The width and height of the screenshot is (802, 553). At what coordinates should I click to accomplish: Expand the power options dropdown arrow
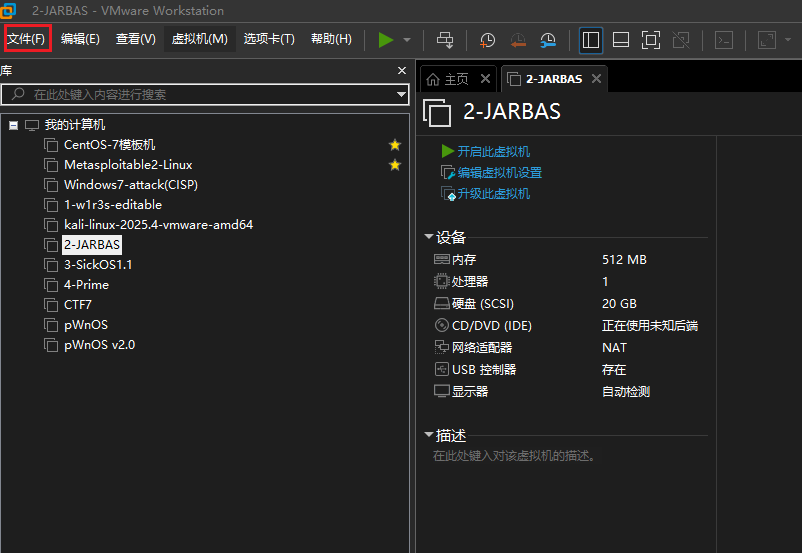tap(407, 40)
